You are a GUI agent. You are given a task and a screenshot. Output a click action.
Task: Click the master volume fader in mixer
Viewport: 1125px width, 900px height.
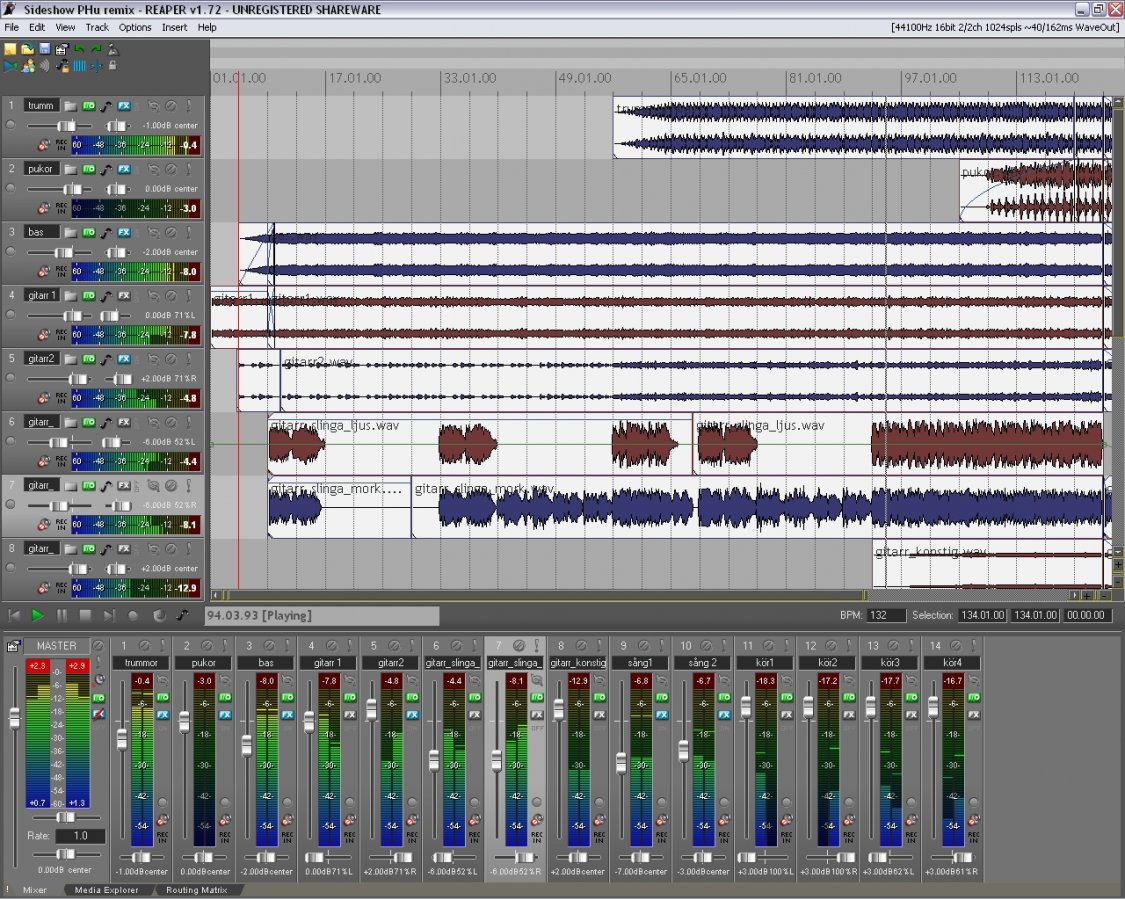[x=14, y=718]
